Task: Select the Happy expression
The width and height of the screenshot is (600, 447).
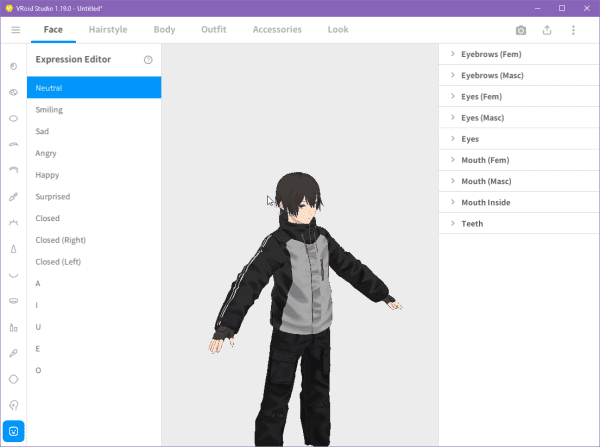Action: coord(94,175)
